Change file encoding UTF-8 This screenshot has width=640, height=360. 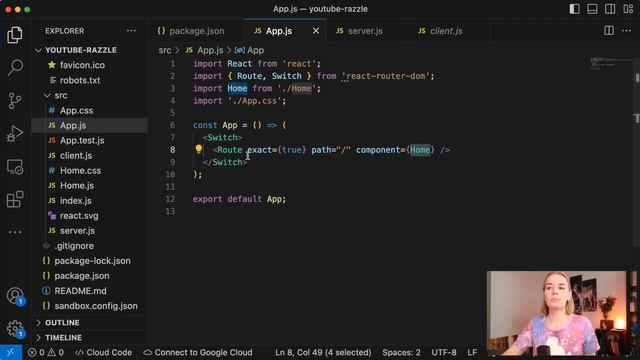point(444,352)
